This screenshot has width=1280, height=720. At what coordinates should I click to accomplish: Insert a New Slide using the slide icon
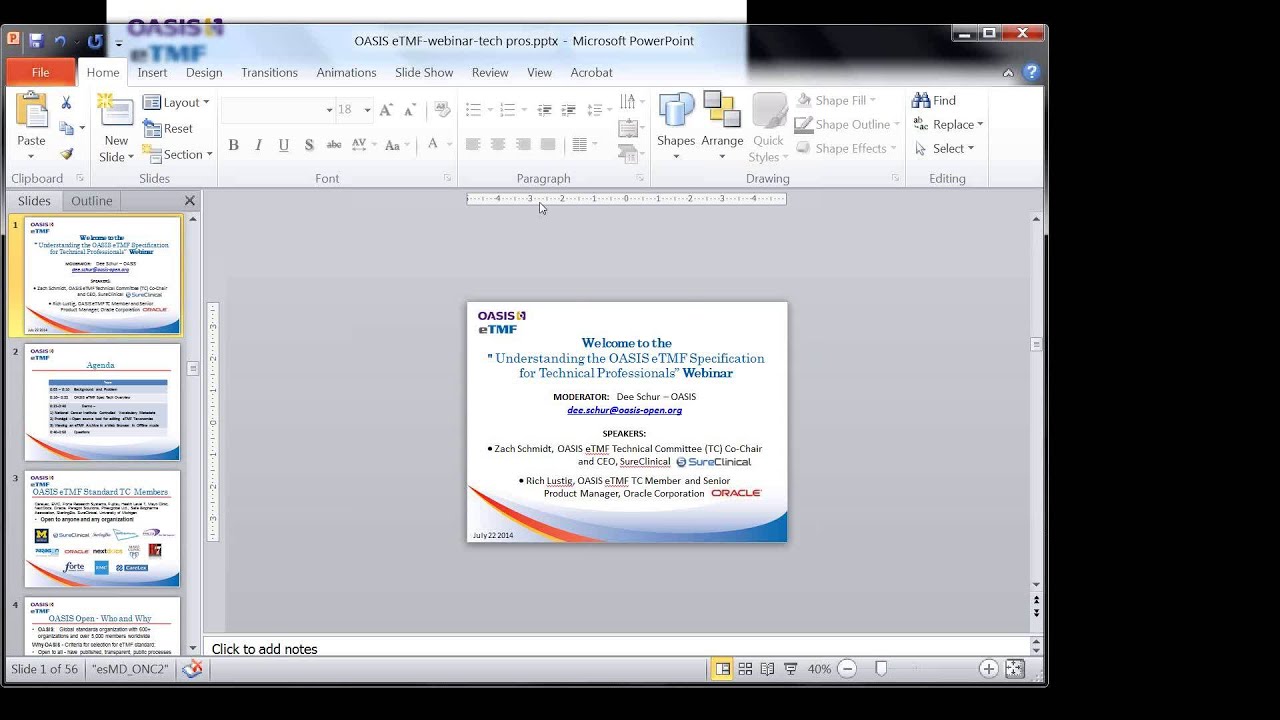coord(116,111)
